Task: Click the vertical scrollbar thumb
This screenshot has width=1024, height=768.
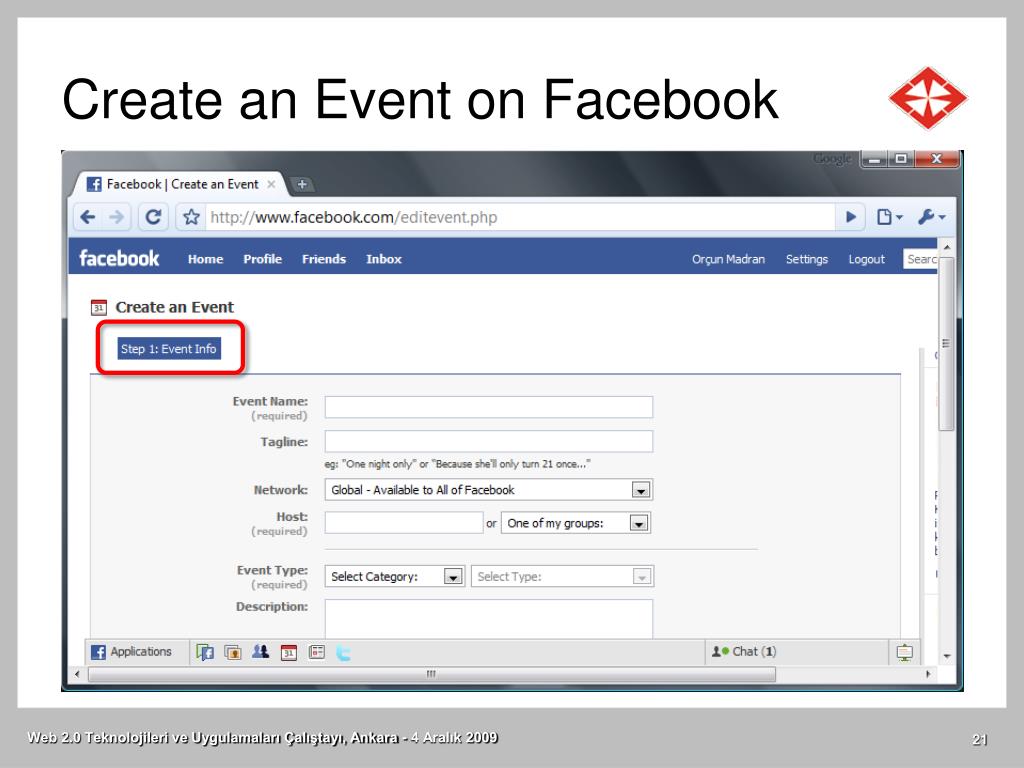Action: 946,344
